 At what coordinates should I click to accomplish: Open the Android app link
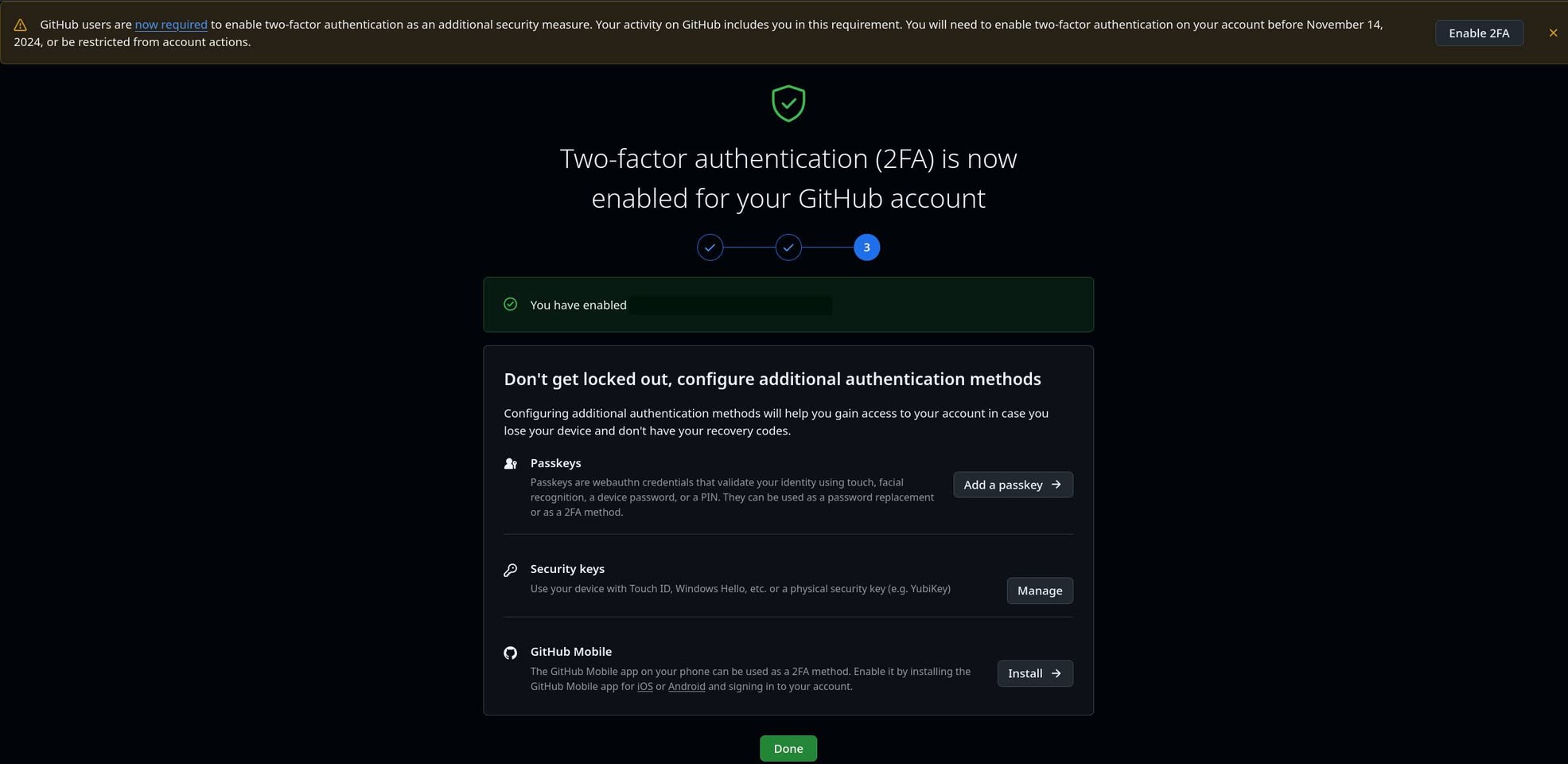tap(687, 686)
